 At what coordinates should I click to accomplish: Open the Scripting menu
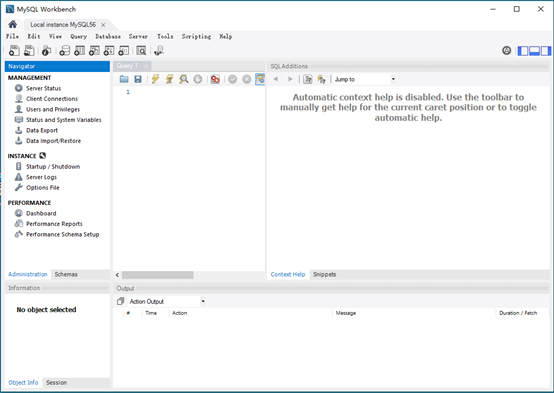pos(196,36)
